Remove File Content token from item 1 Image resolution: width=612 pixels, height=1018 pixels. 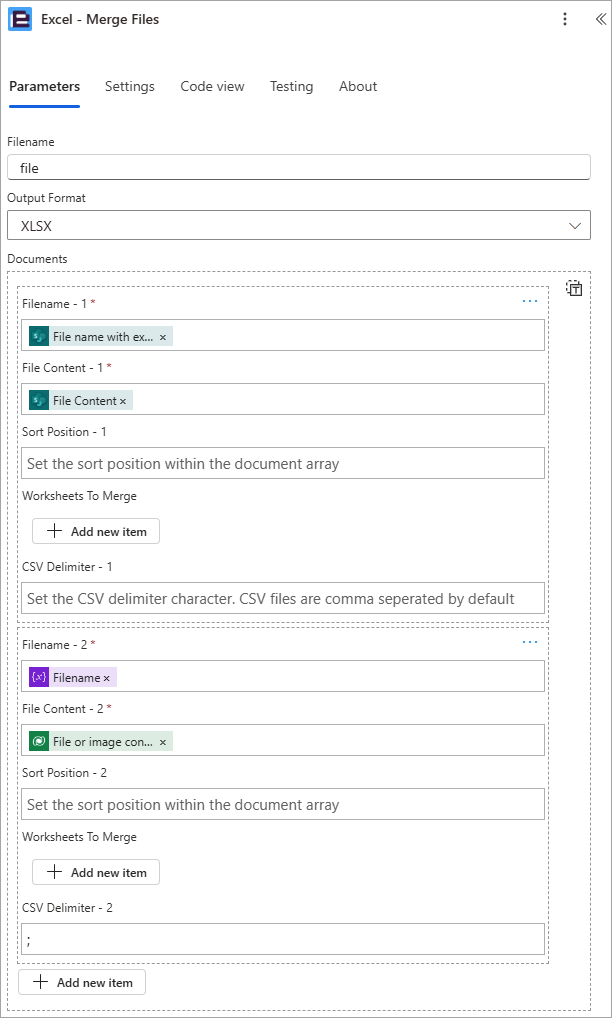pos(123,401)
